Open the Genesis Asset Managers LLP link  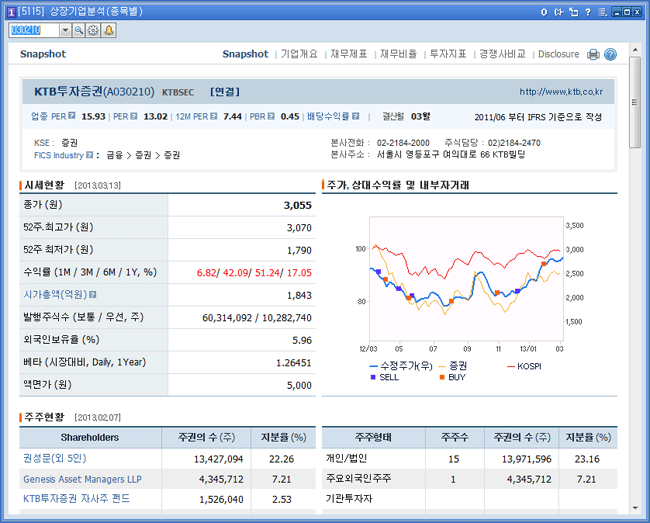pyautogui.click(x=82, y=479)
